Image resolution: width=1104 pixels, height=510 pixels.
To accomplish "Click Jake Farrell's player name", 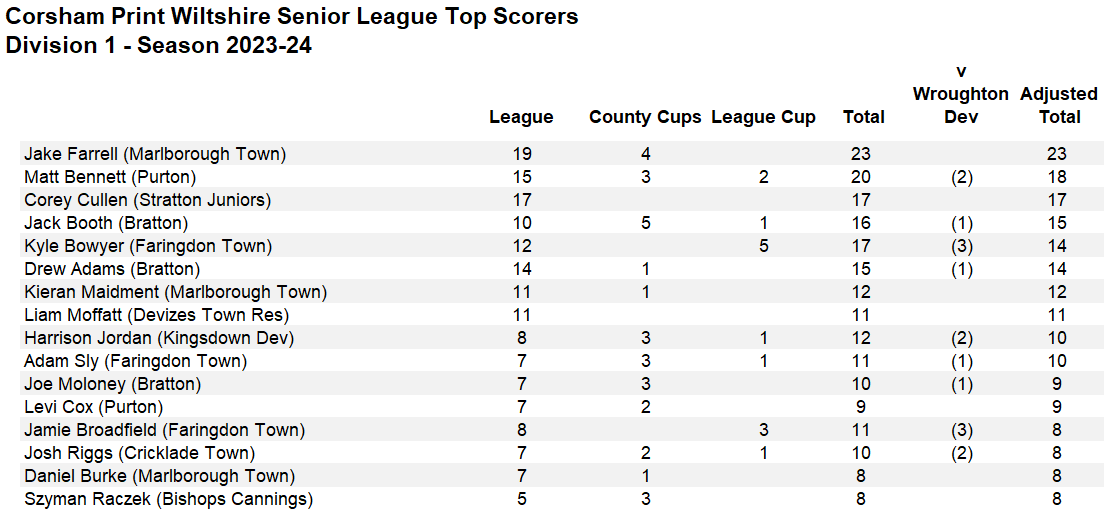I will pos(155,154).
